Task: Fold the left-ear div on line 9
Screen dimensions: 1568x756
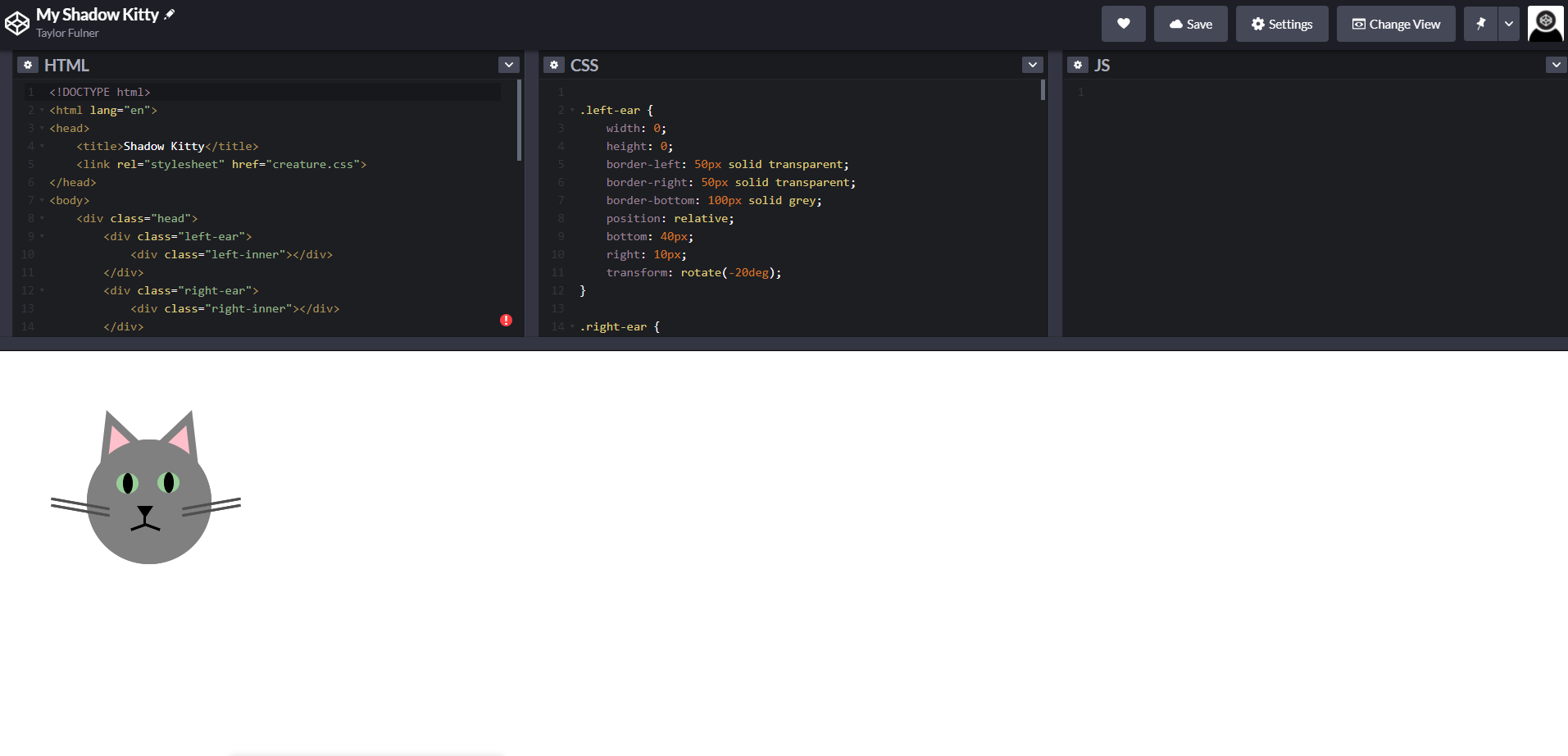Action: (x=42, y=236)
